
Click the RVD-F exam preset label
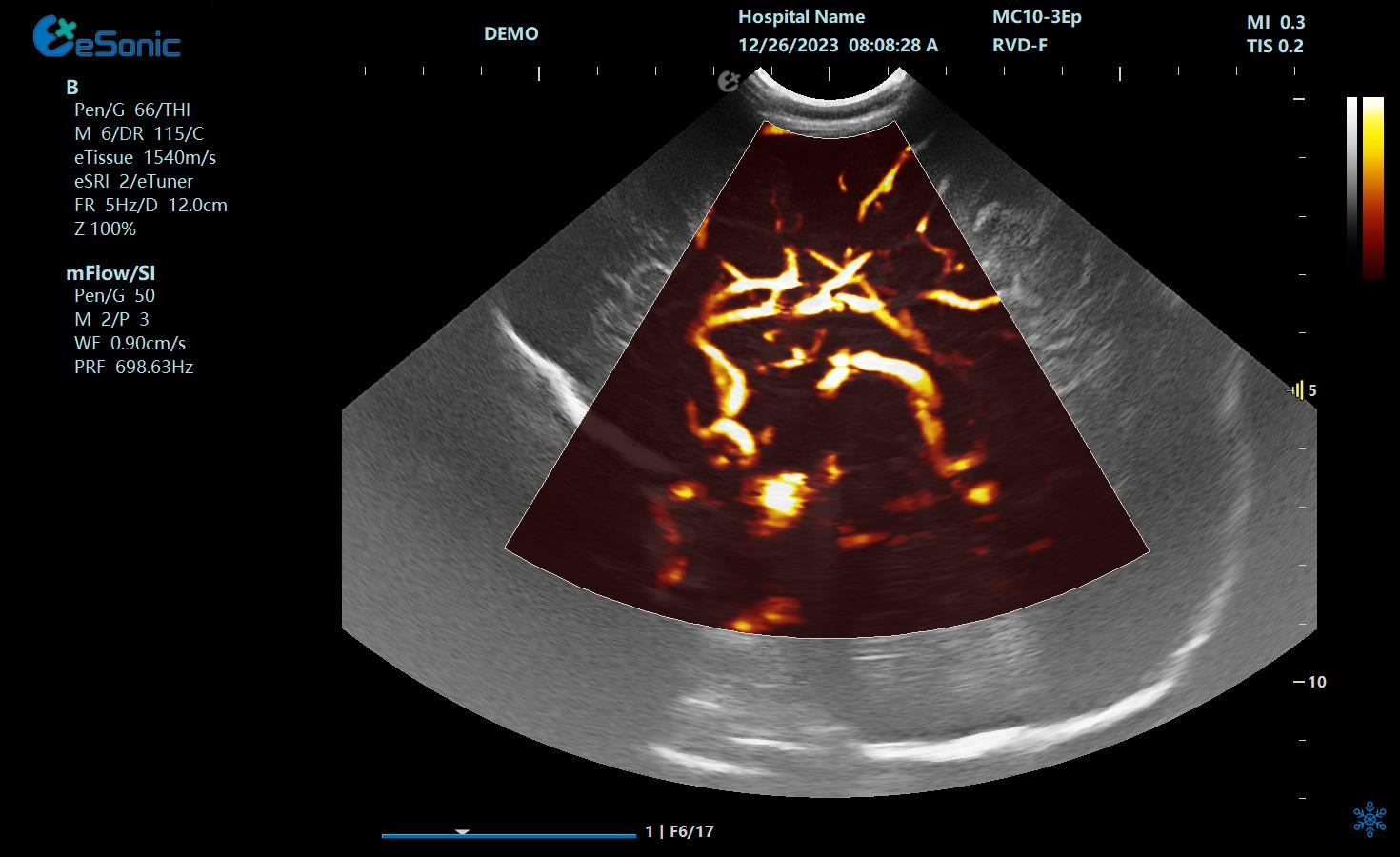click(x=1019, y=45)
